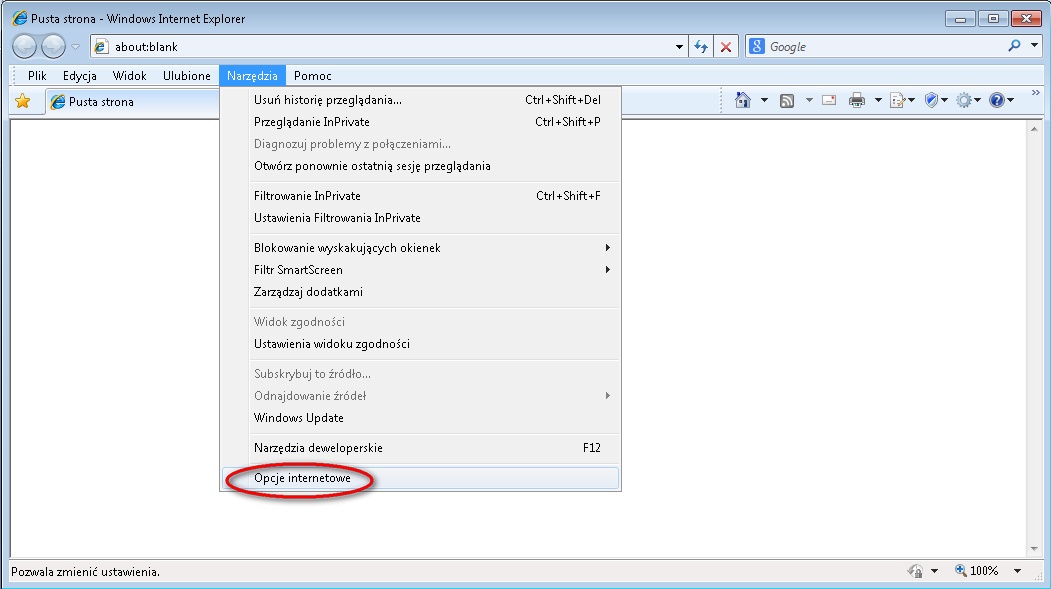This screenshot has width=1051, height=589.
Task: Open the search provider dropdown arrow
Action: 1034,46
